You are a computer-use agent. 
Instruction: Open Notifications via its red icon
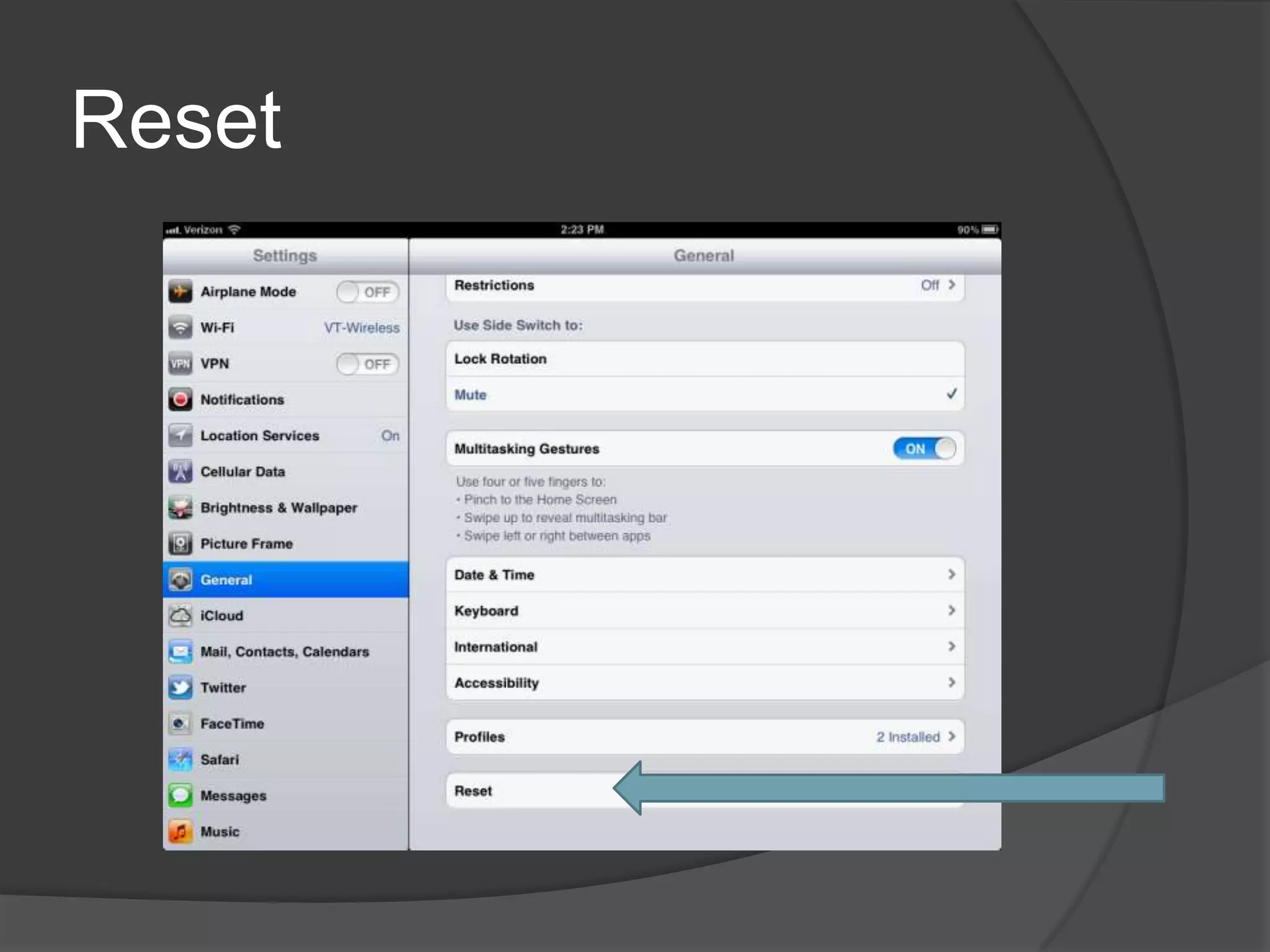click(x=180, y=400)
